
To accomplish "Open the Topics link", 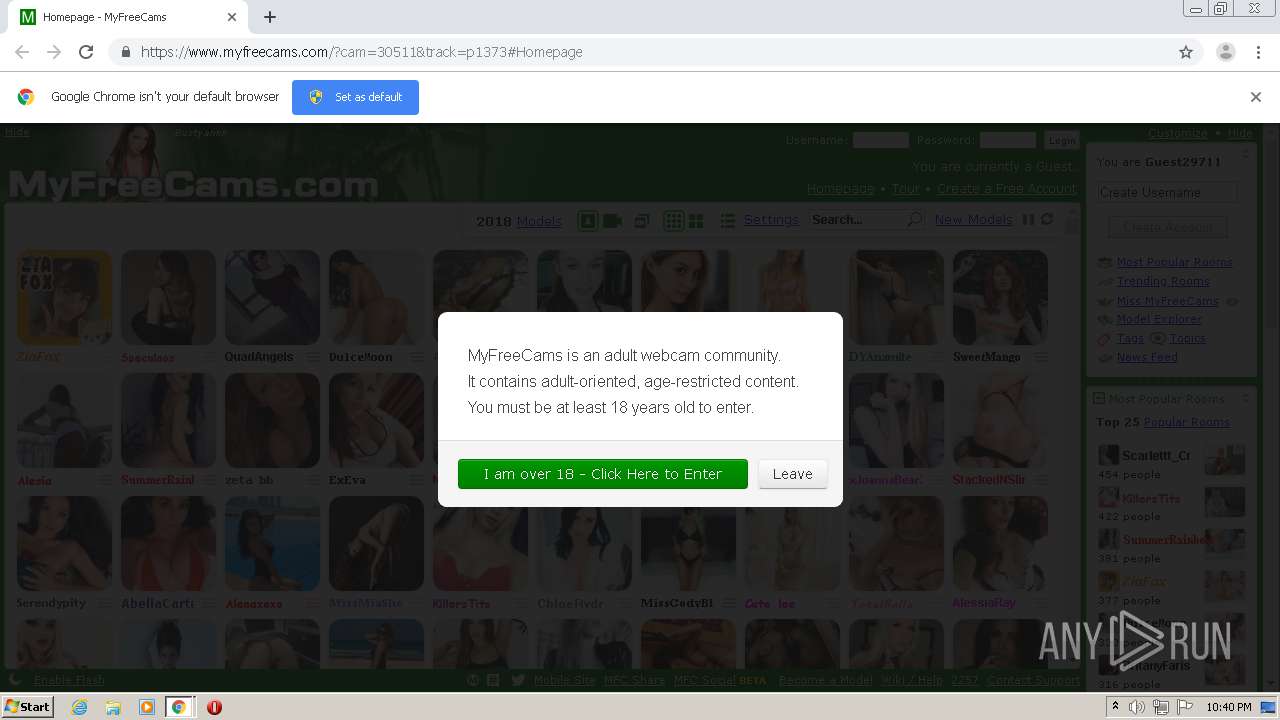I will coord(1187,338).
